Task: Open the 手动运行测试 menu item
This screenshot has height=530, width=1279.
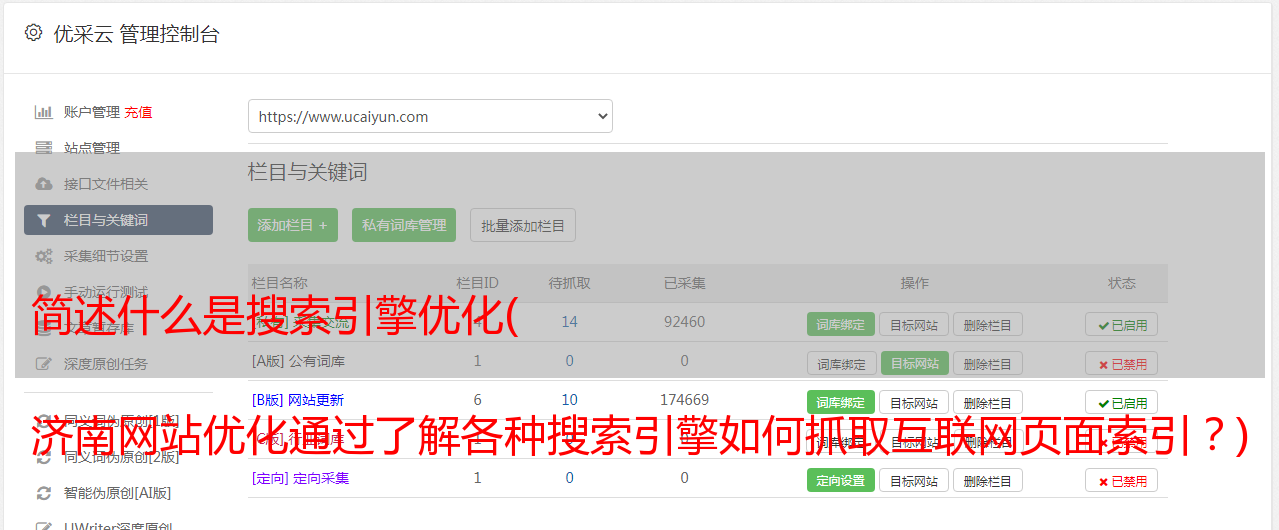Action: [106, 292]
